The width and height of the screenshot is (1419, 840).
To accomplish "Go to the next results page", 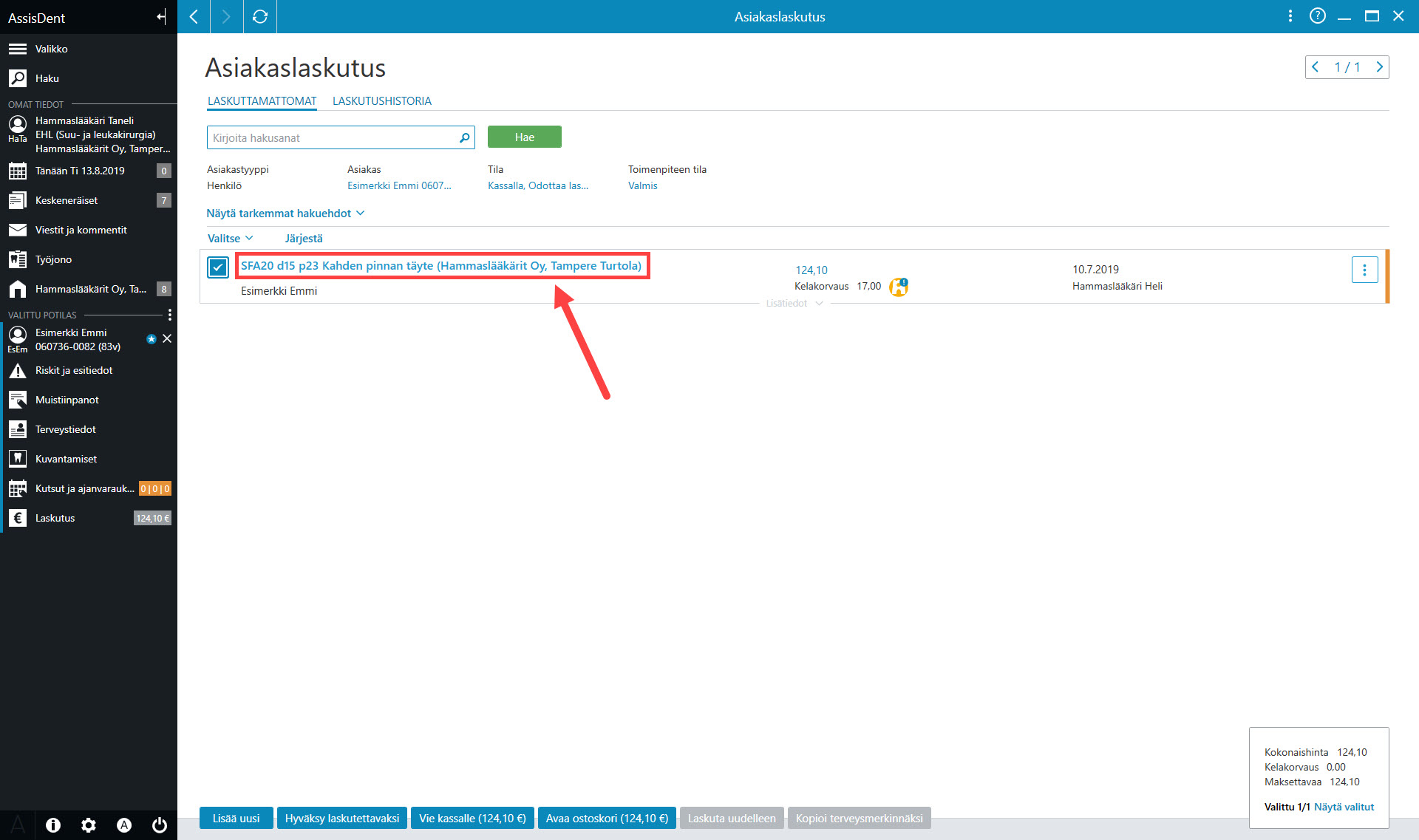I will [1379, 67].
